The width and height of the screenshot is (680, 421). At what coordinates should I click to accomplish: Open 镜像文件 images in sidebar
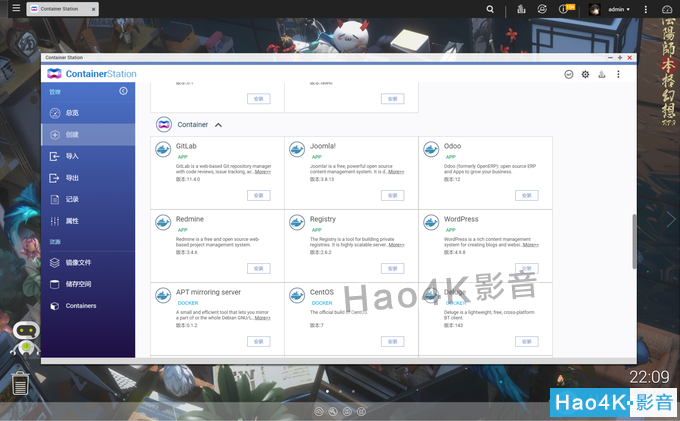(x=88, y=262)
